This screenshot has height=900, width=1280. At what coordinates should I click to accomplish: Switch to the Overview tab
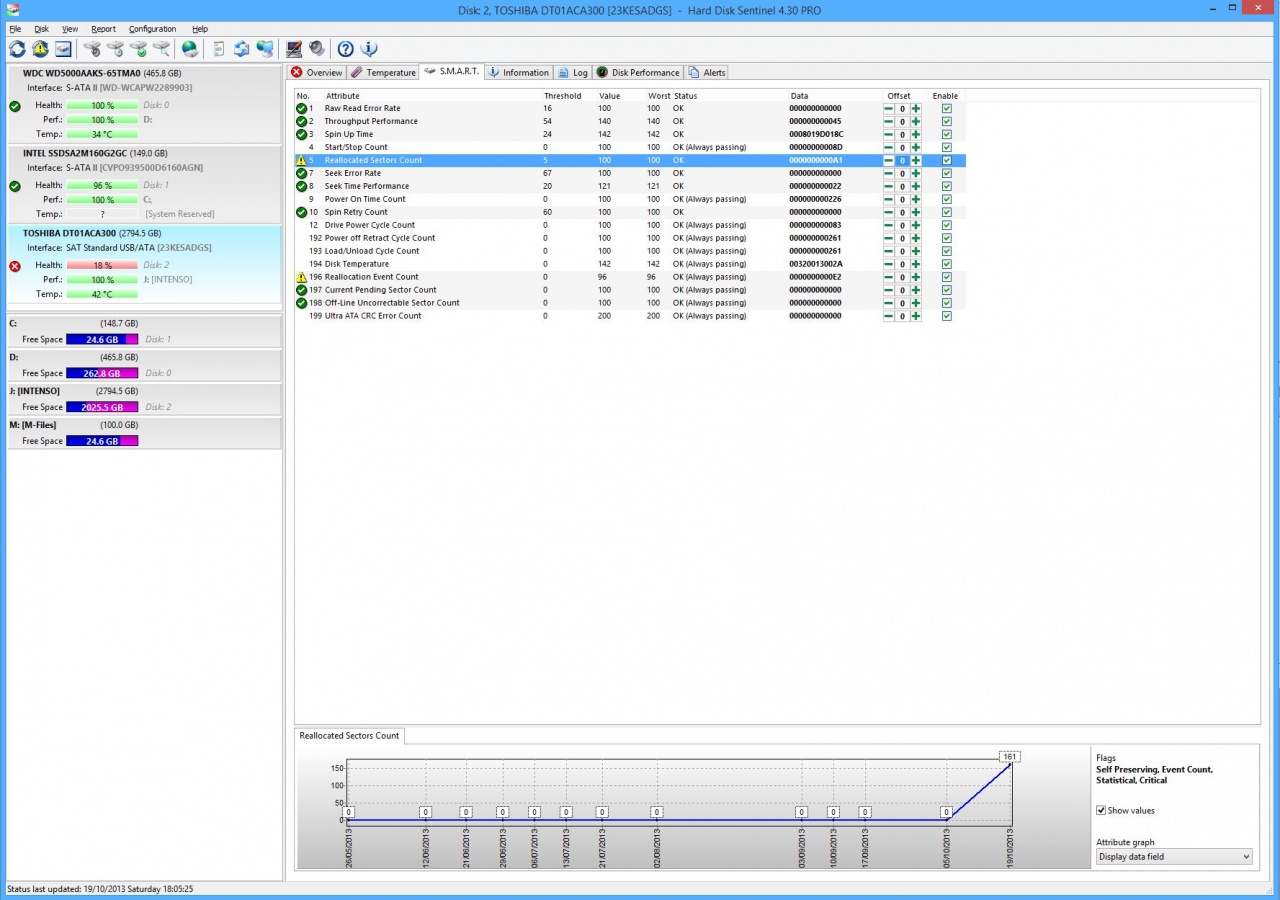[316, 72]
